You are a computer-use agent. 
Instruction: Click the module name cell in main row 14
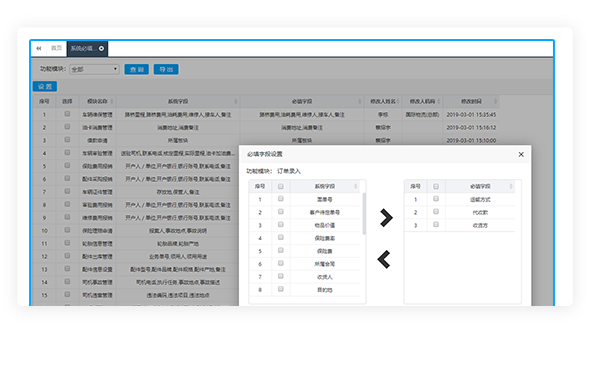click(97, 283)
